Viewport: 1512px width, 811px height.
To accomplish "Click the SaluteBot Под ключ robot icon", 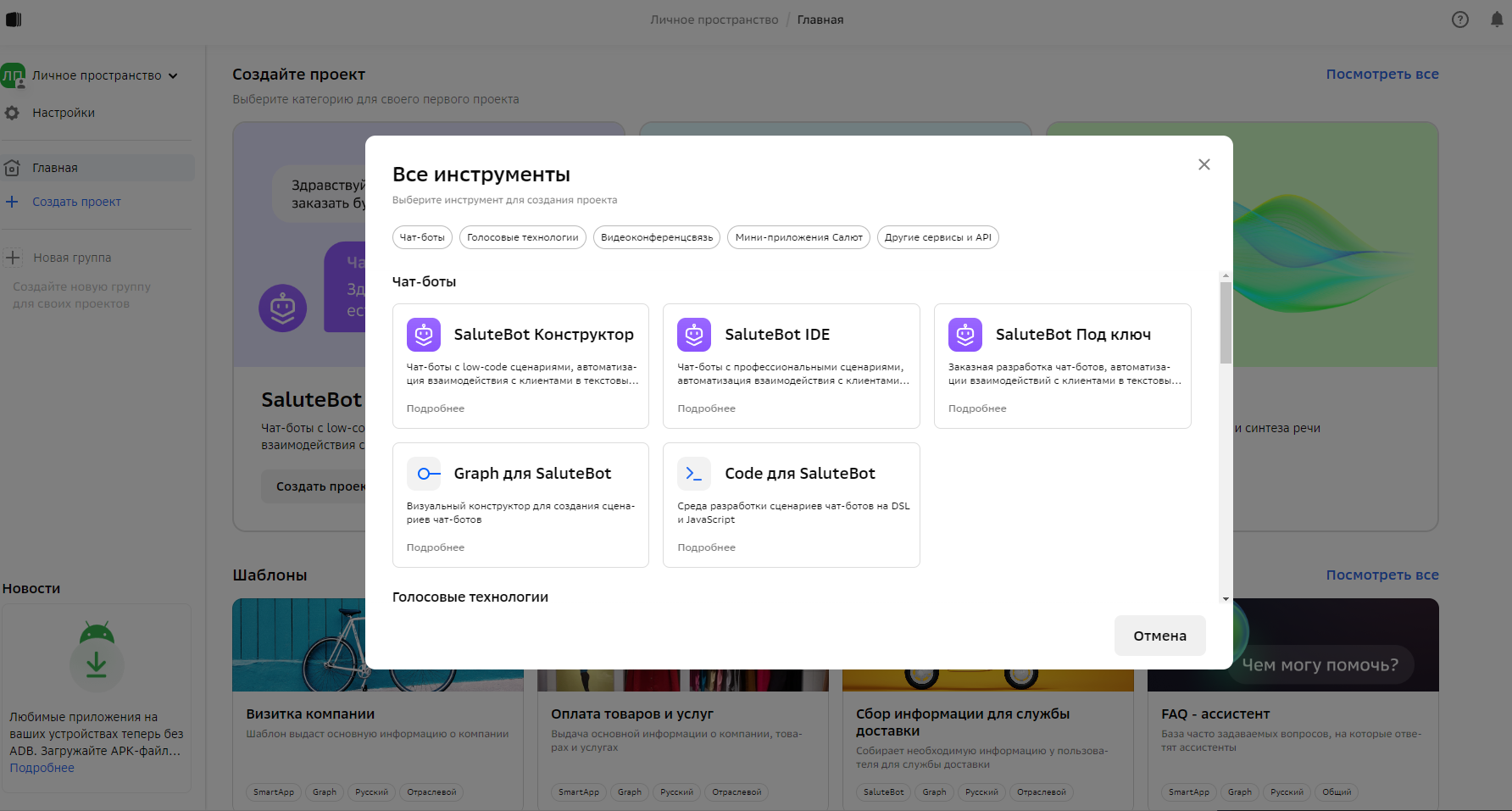I will 965,335.
